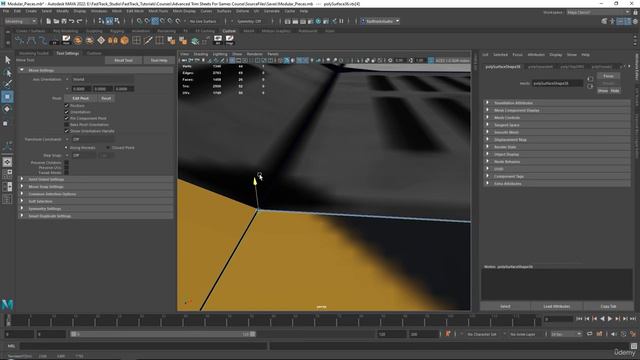The width and height of the screenshot is (640, 360).
Task: Expand the Soft Selection section
Action: [x=96, y=201]
